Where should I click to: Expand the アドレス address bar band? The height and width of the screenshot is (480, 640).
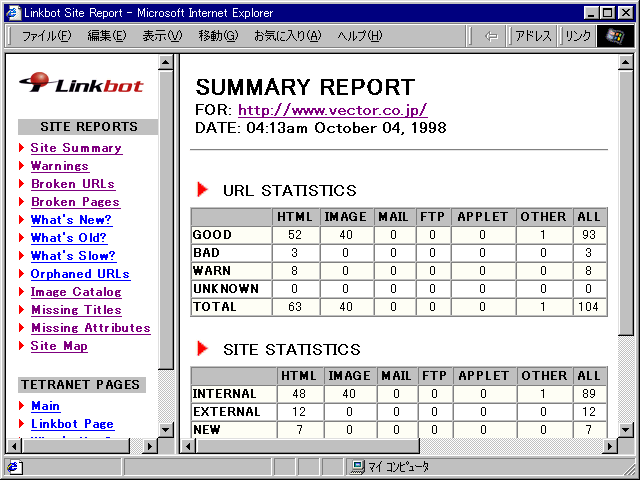pos(533,36)
